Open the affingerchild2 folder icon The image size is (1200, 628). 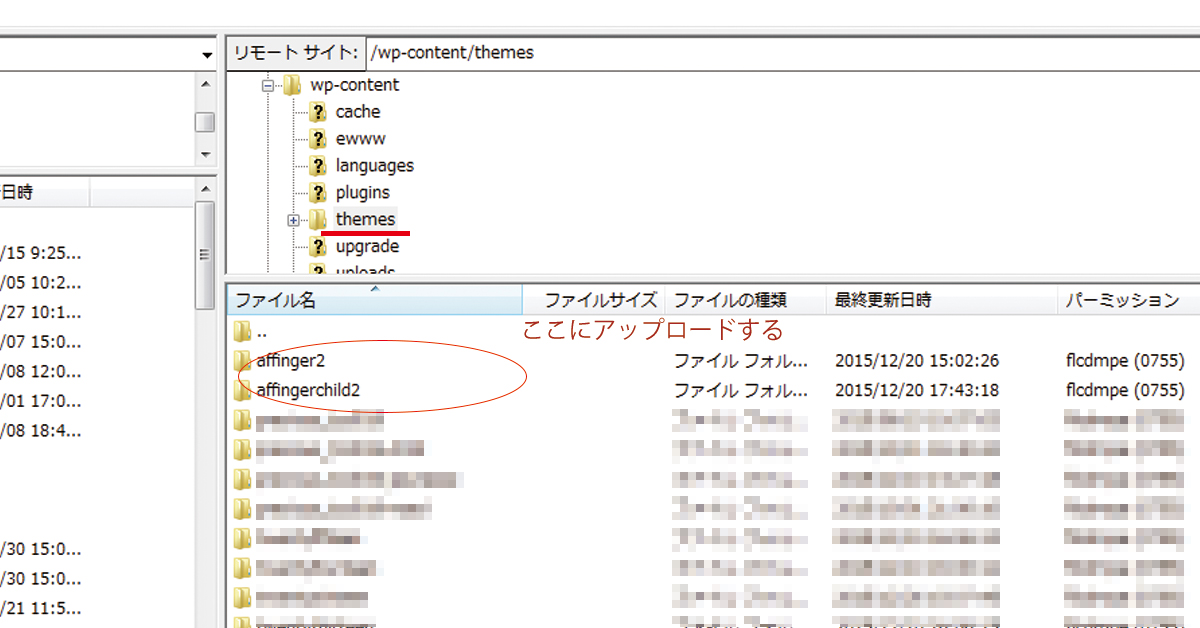(x=243, y=390)
